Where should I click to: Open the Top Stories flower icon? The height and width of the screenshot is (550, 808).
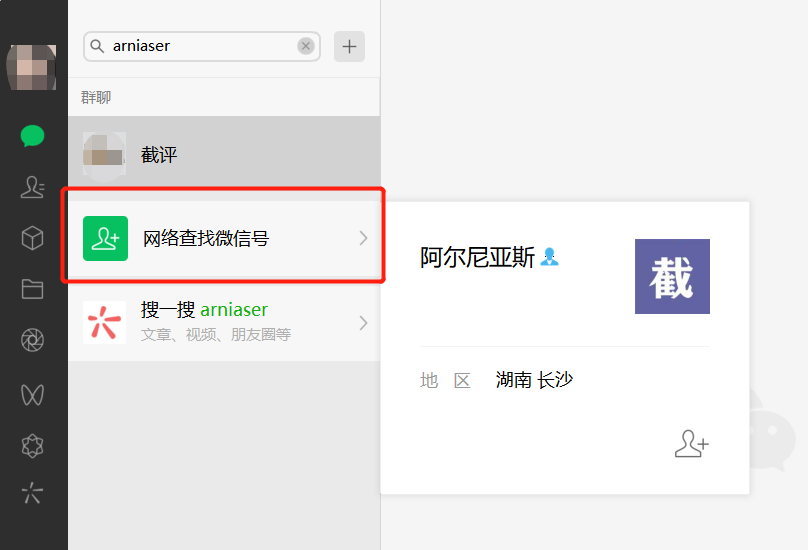click(32, 446)
